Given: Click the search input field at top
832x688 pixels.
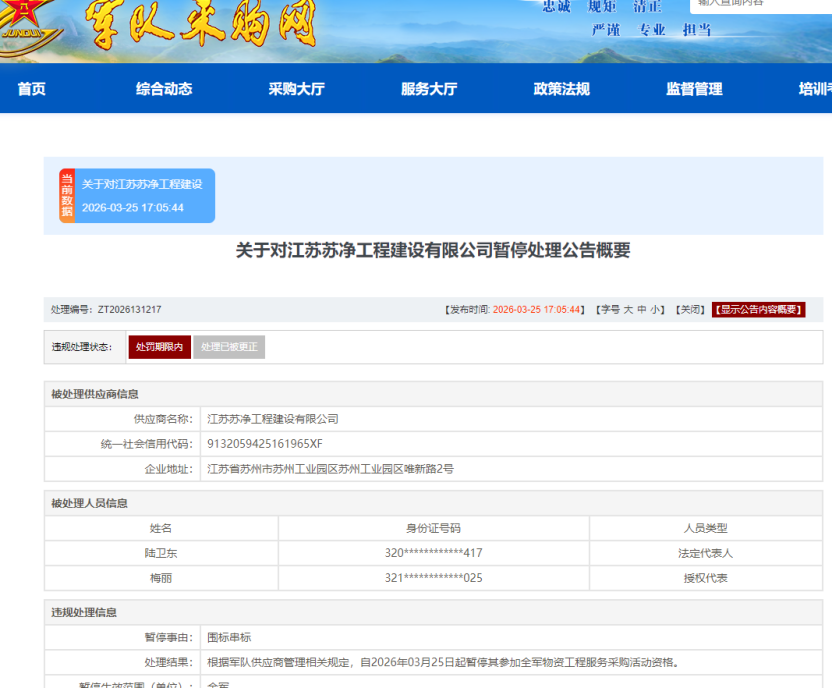Looking at the screenshot, I should pos(760,5).
